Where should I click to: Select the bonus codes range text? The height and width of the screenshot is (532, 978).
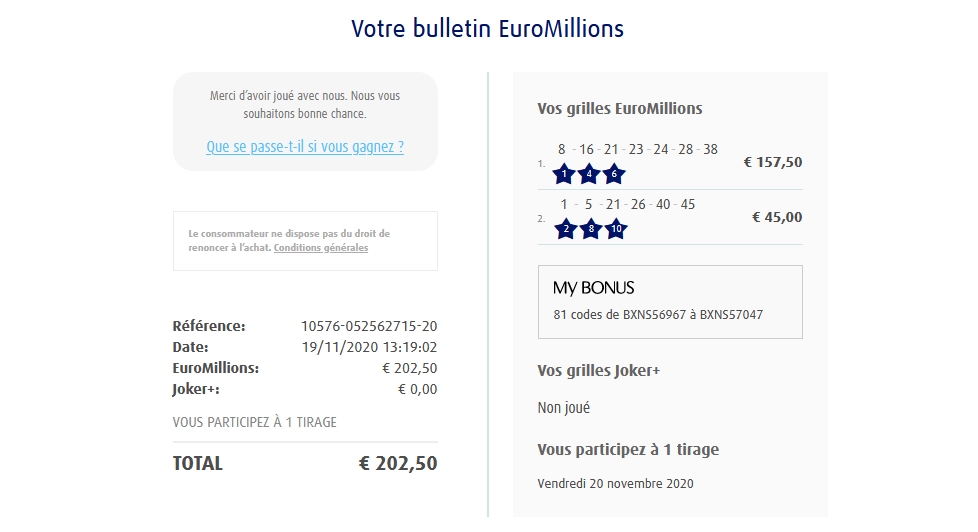pyautogui.click(x=658, y=315)
